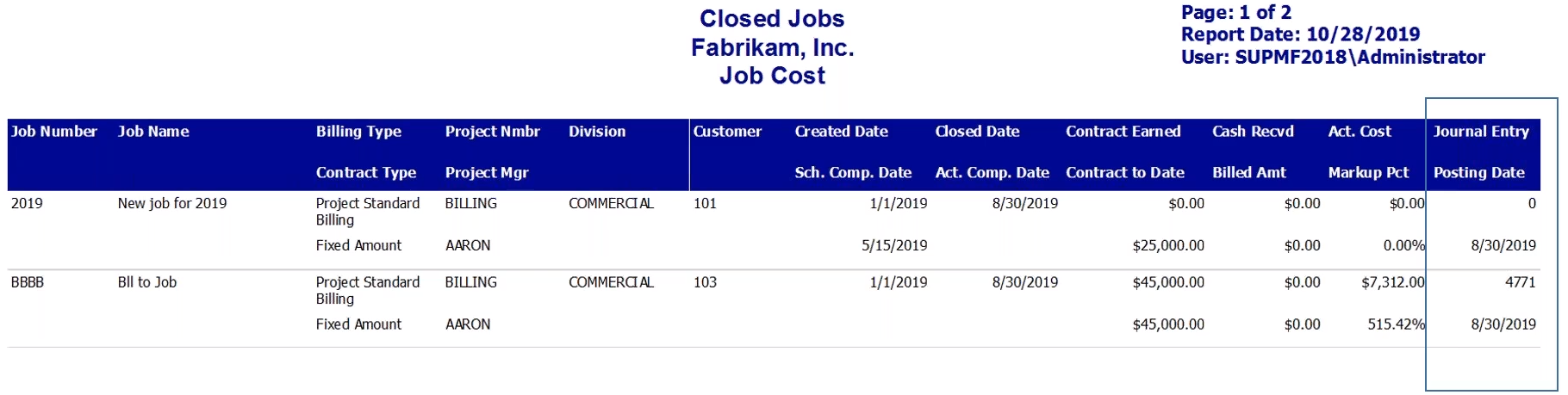Click the Posting Date header label
Viewport: 1568px width, 395px height.
coord(1478,173)
